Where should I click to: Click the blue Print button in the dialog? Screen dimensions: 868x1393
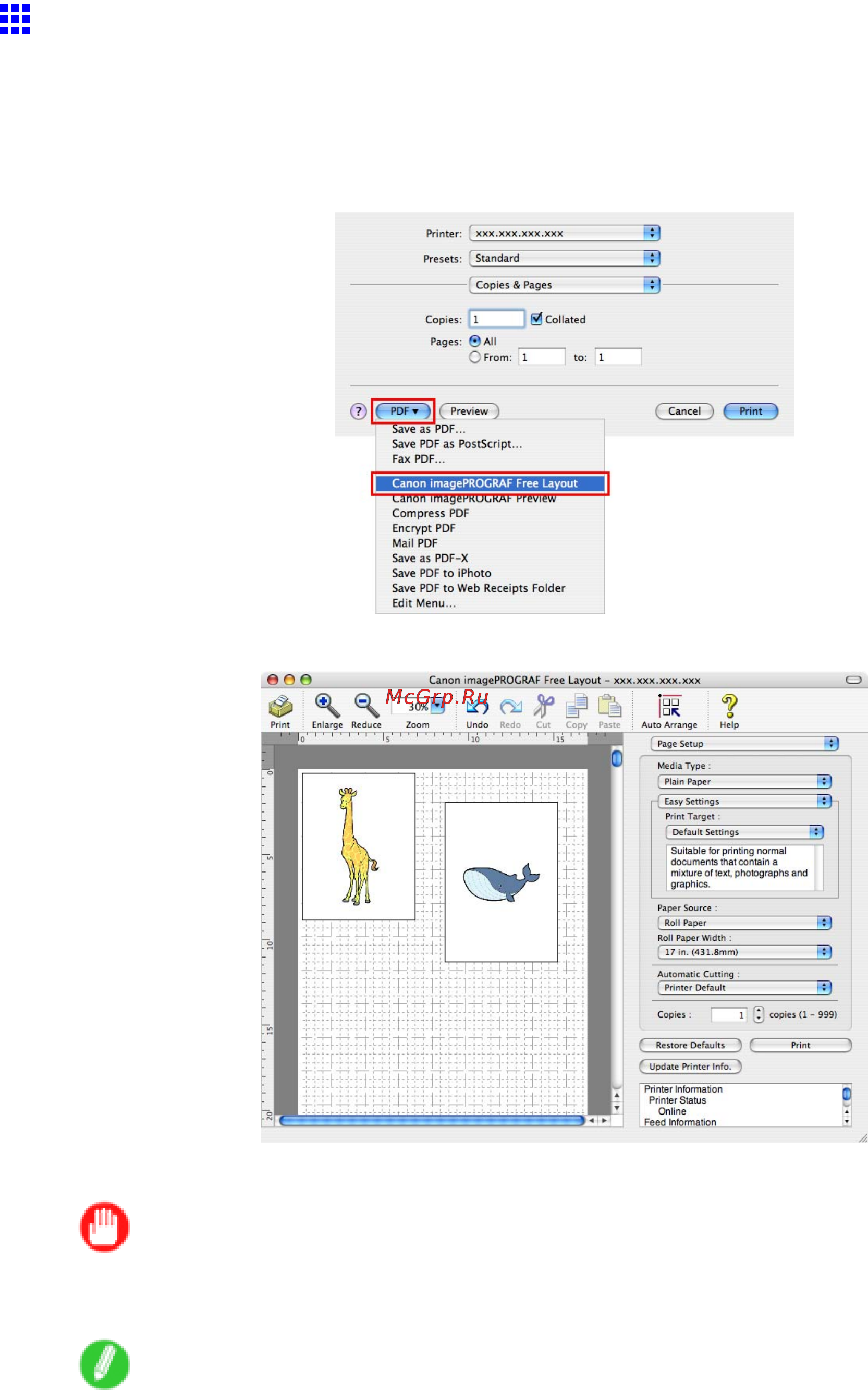click(x=750, y=411)
